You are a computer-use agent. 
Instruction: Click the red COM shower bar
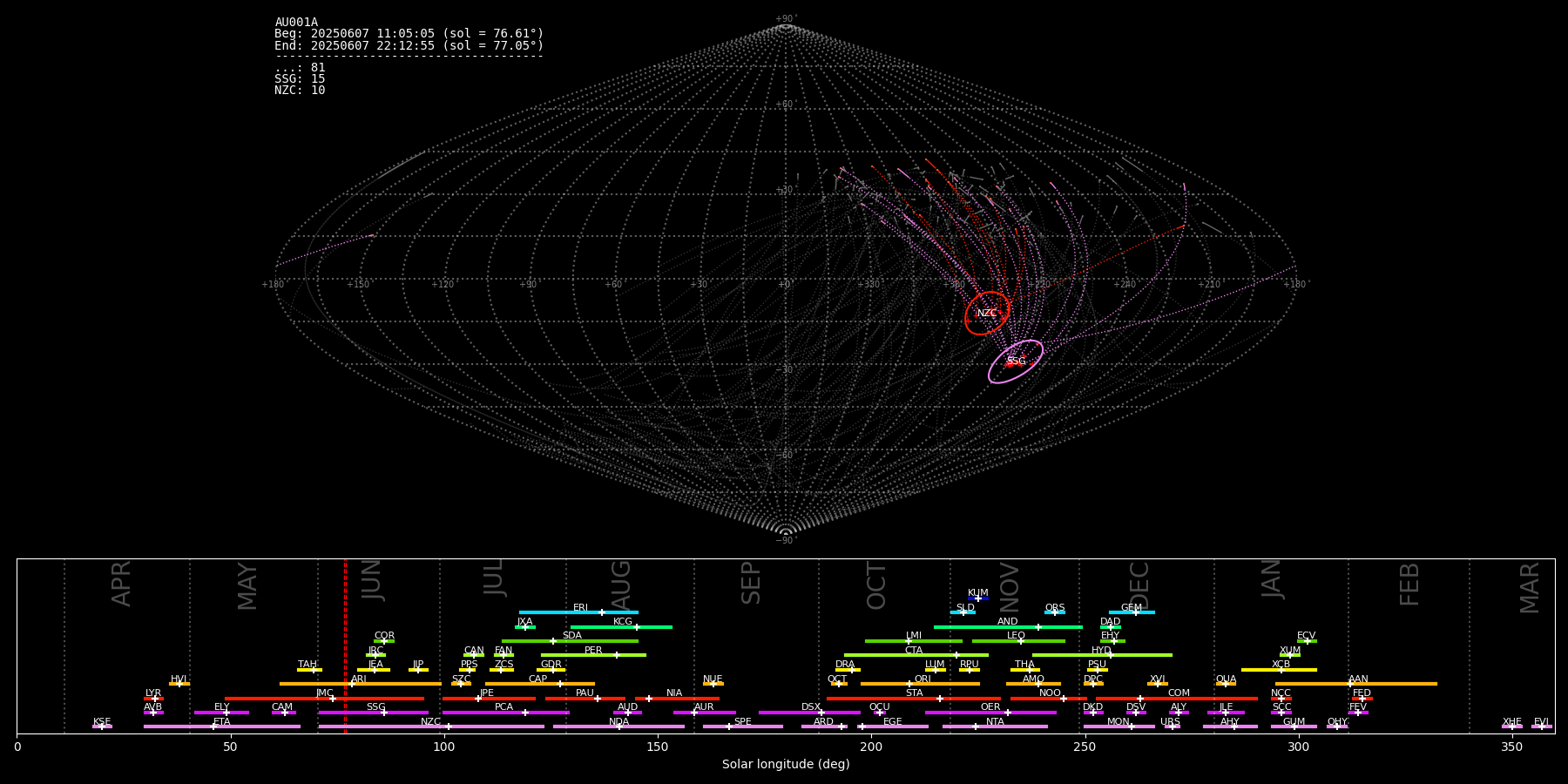(1177, 699)
